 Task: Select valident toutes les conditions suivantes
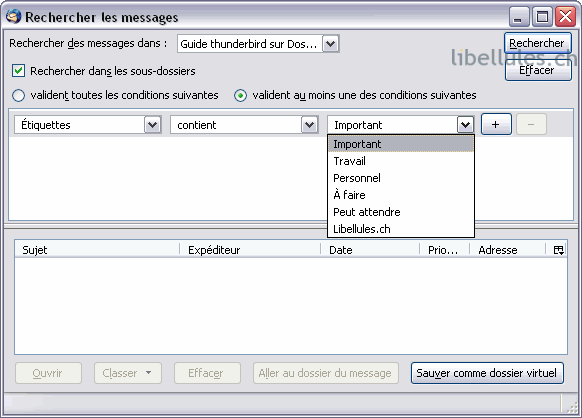pyautogui.click(x=19, y=95)
